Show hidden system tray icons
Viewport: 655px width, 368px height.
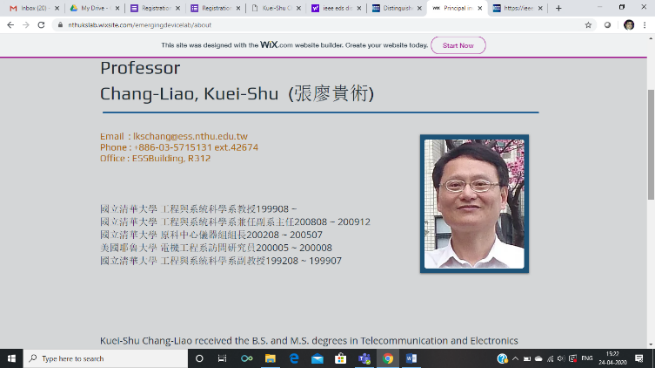(x=515, y=358)
